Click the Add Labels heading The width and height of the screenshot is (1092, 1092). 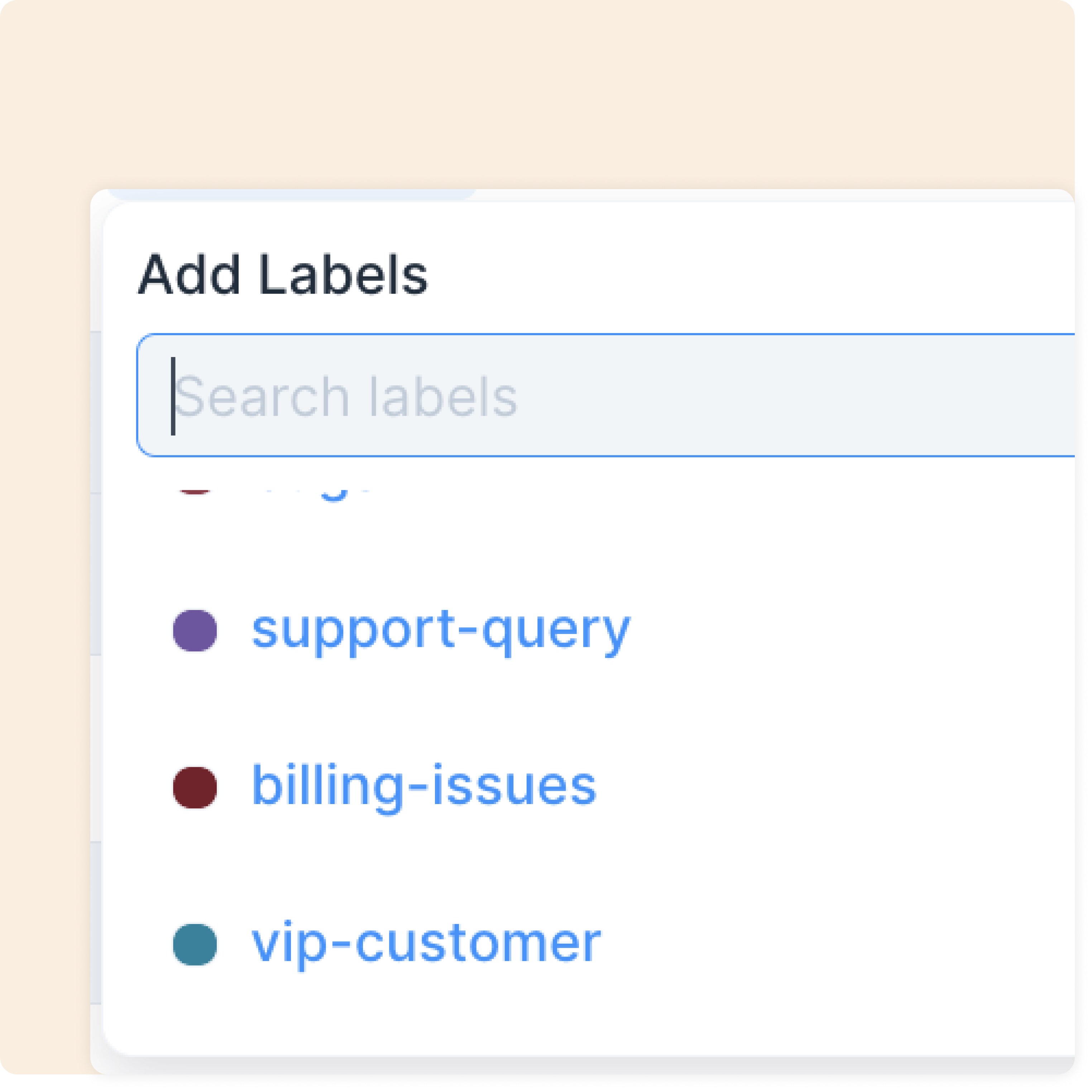(x=283, y=275)
